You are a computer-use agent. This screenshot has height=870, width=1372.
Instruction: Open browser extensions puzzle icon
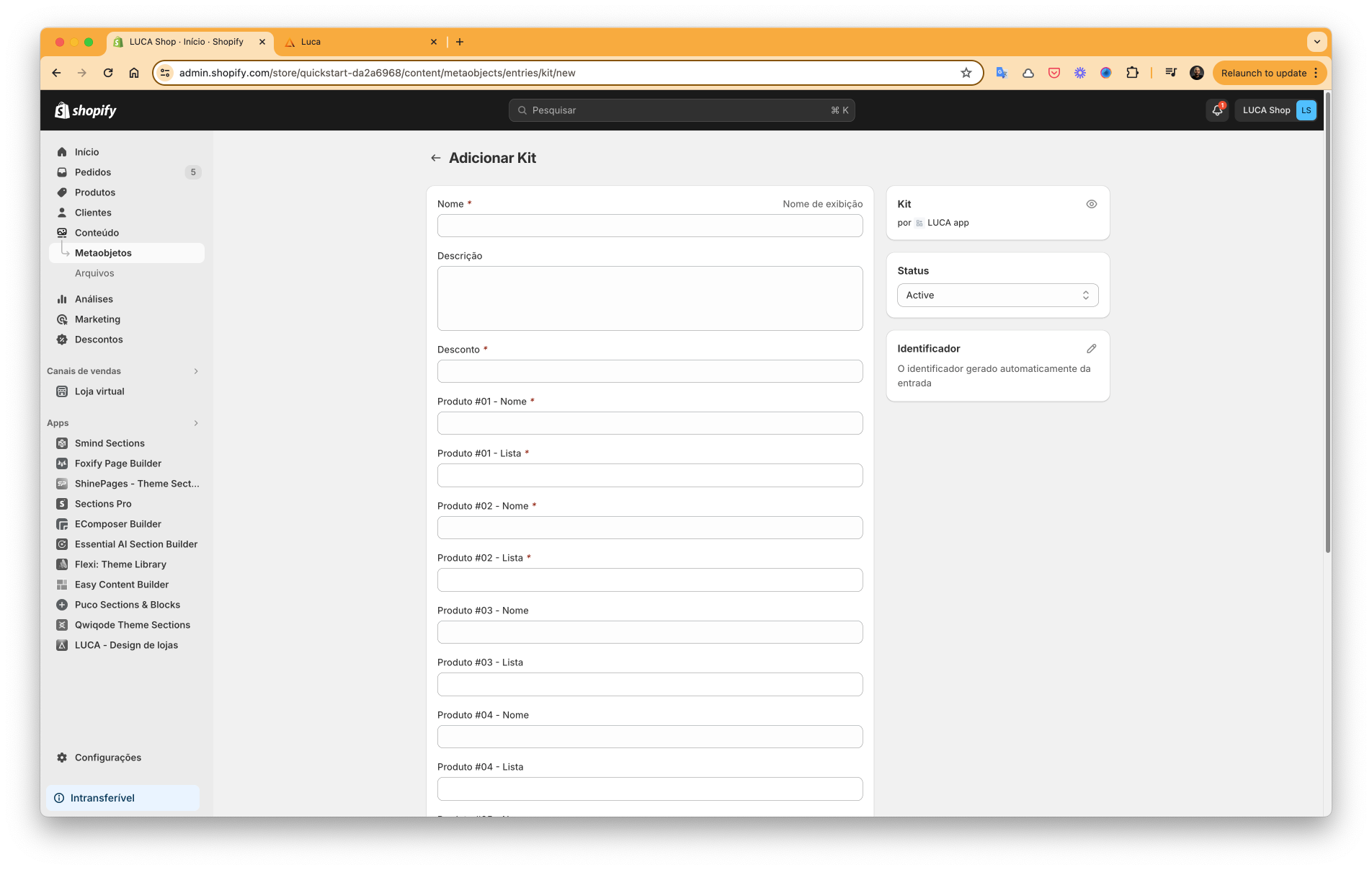tap(1132, 73)
